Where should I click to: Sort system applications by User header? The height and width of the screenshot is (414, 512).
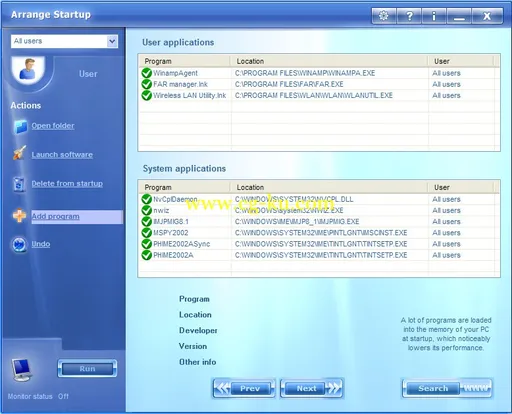(461, 187)
